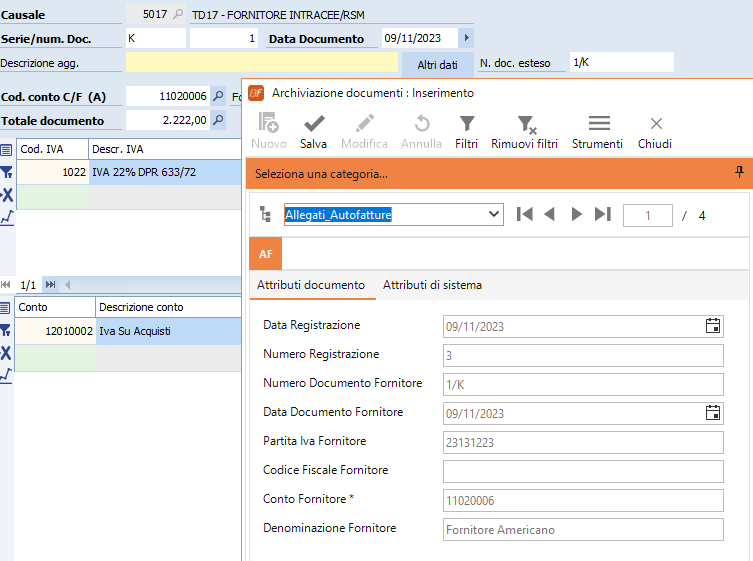
Task: Open calendar picker for Data Documento Fornitore
Action: pyautogui.click(x=713, y=413)
